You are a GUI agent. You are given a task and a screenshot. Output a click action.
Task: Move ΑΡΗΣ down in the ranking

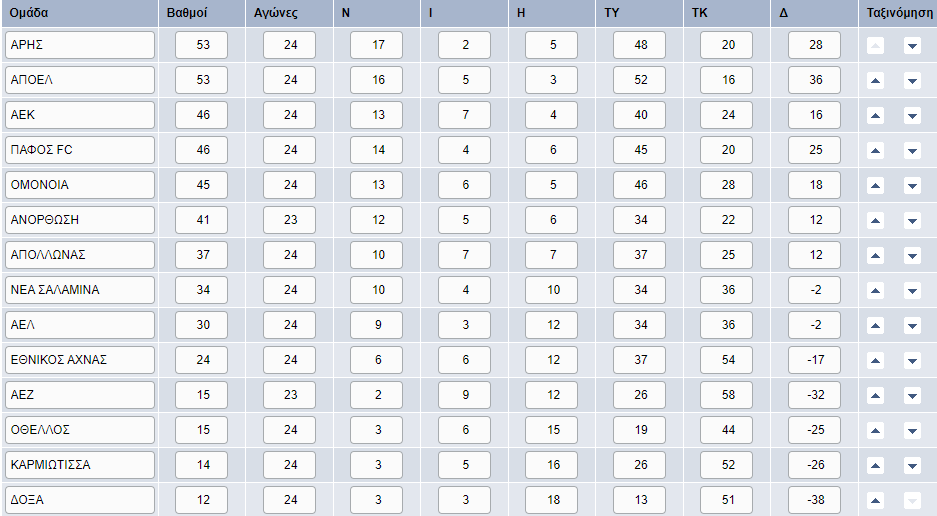tap(912, 45)
